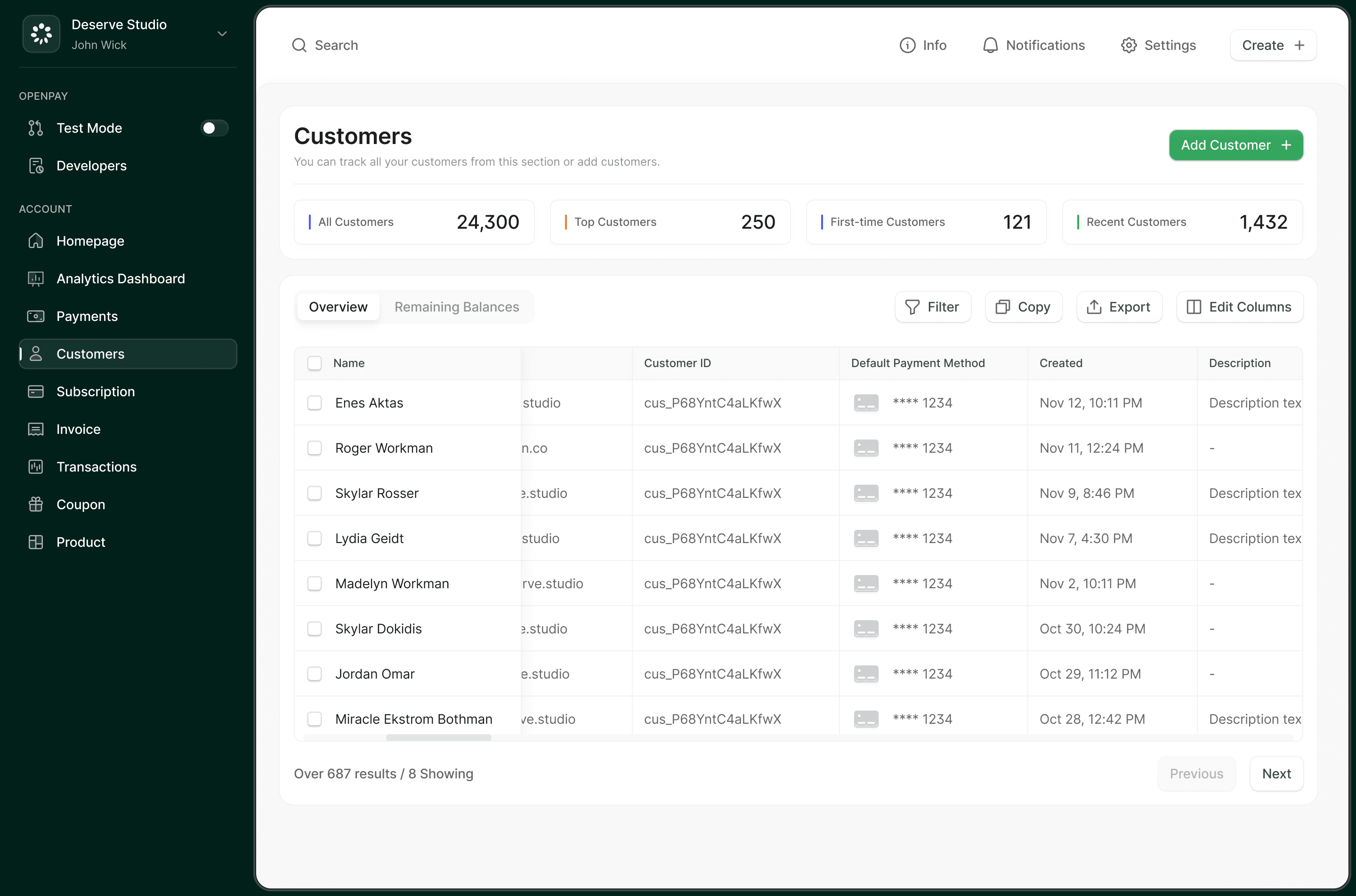This screenshot has width=1356, height=896.
Task: Open the Filter options
Action: tap(932, 307)
